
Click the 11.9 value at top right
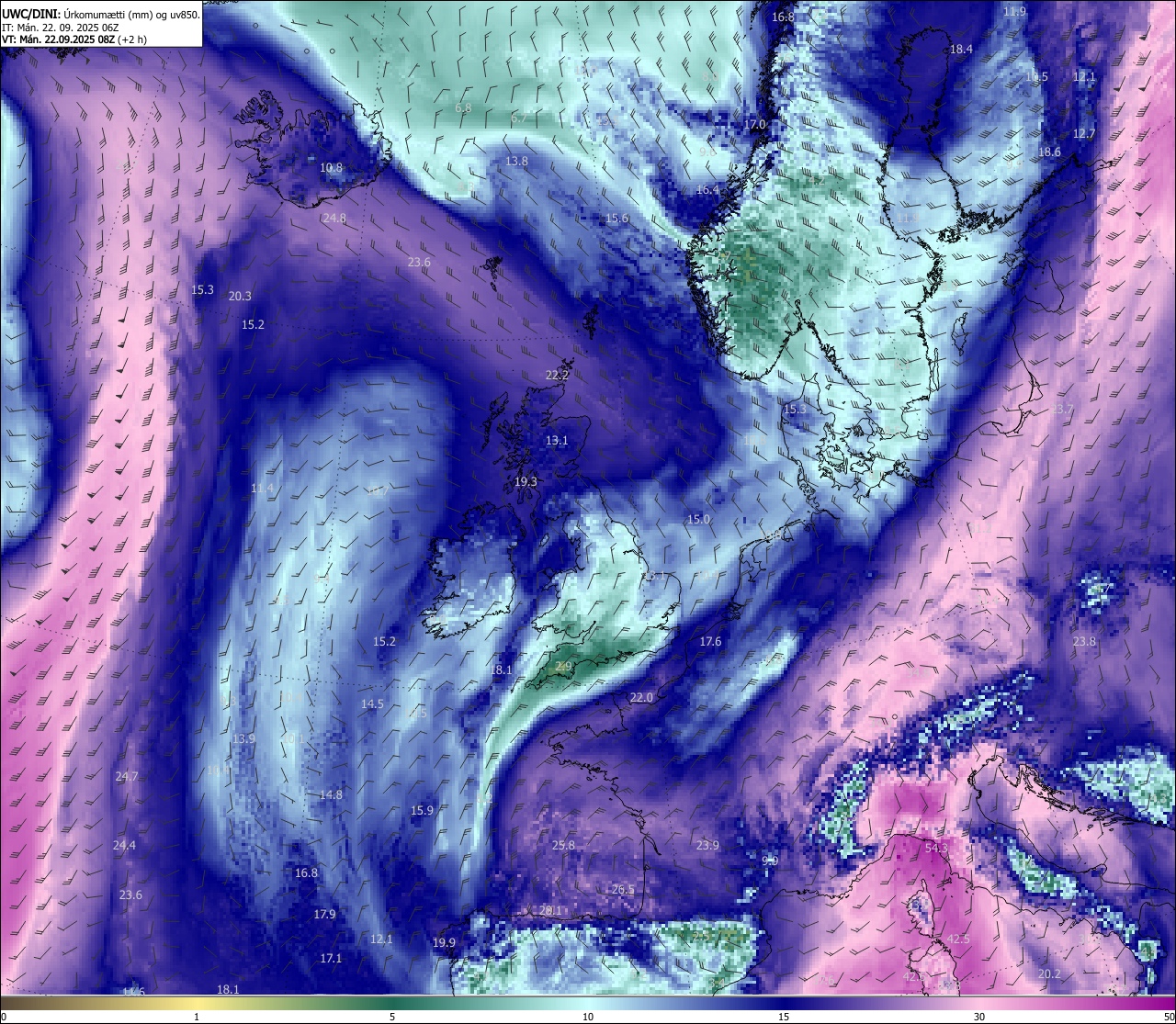click(1014, 12)
